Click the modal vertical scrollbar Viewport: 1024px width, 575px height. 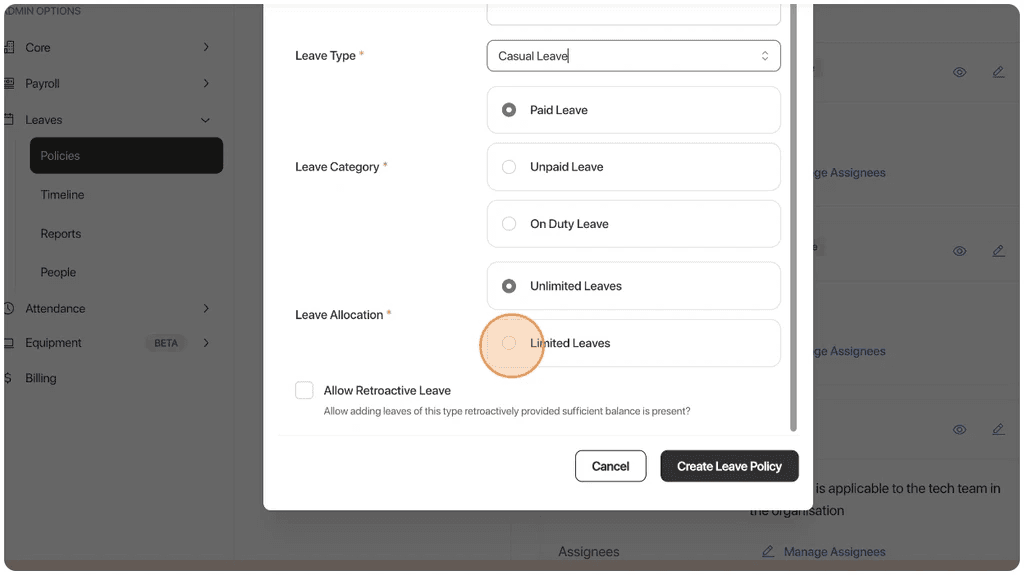(793, 218)
